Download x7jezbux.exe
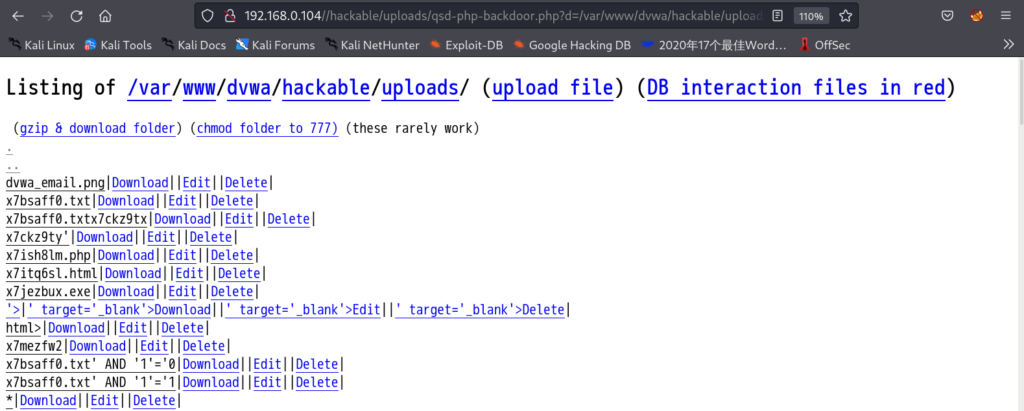This screenshot has width=1024, height=411. coord(126,291)
